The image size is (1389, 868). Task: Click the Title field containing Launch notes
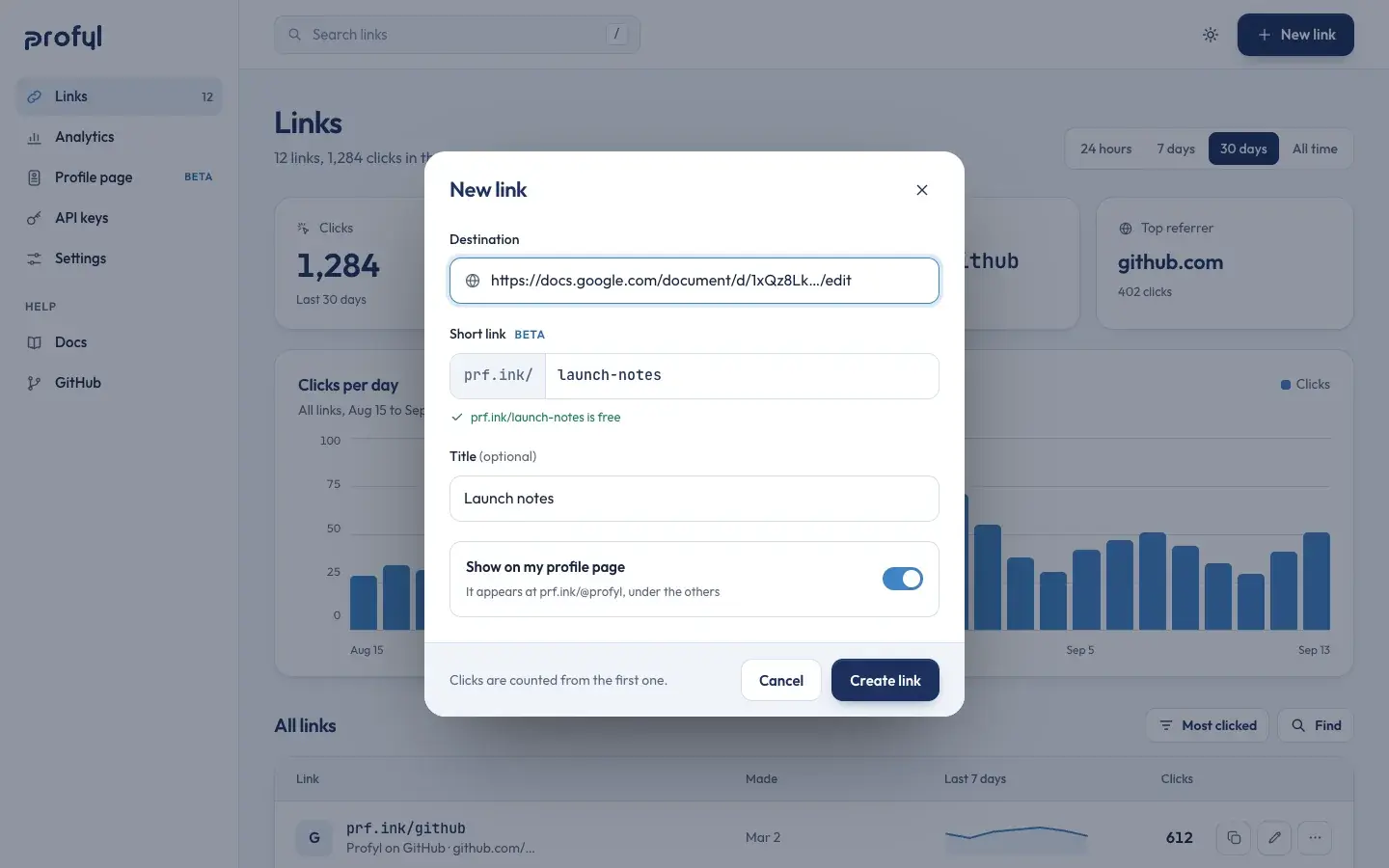point(694,499)
